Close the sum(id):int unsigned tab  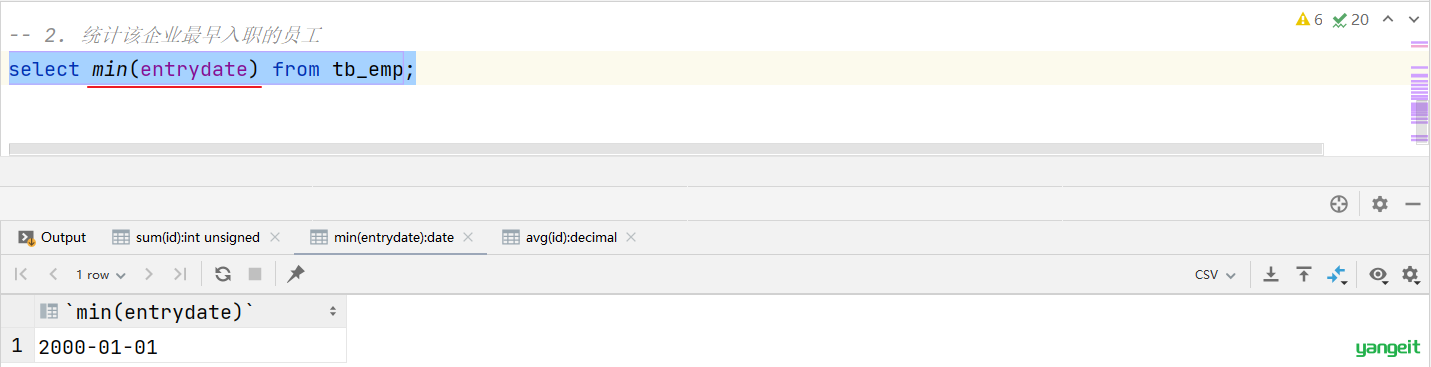(275, 237)
